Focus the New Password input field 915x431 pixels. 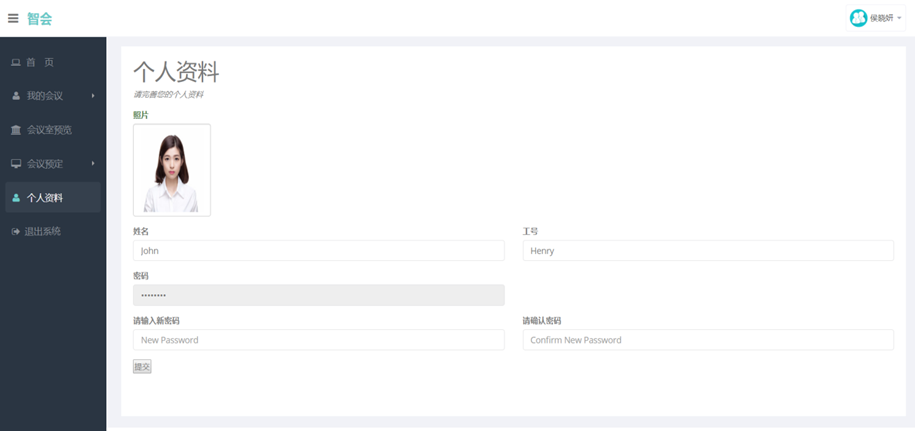[x=319, y=340]
